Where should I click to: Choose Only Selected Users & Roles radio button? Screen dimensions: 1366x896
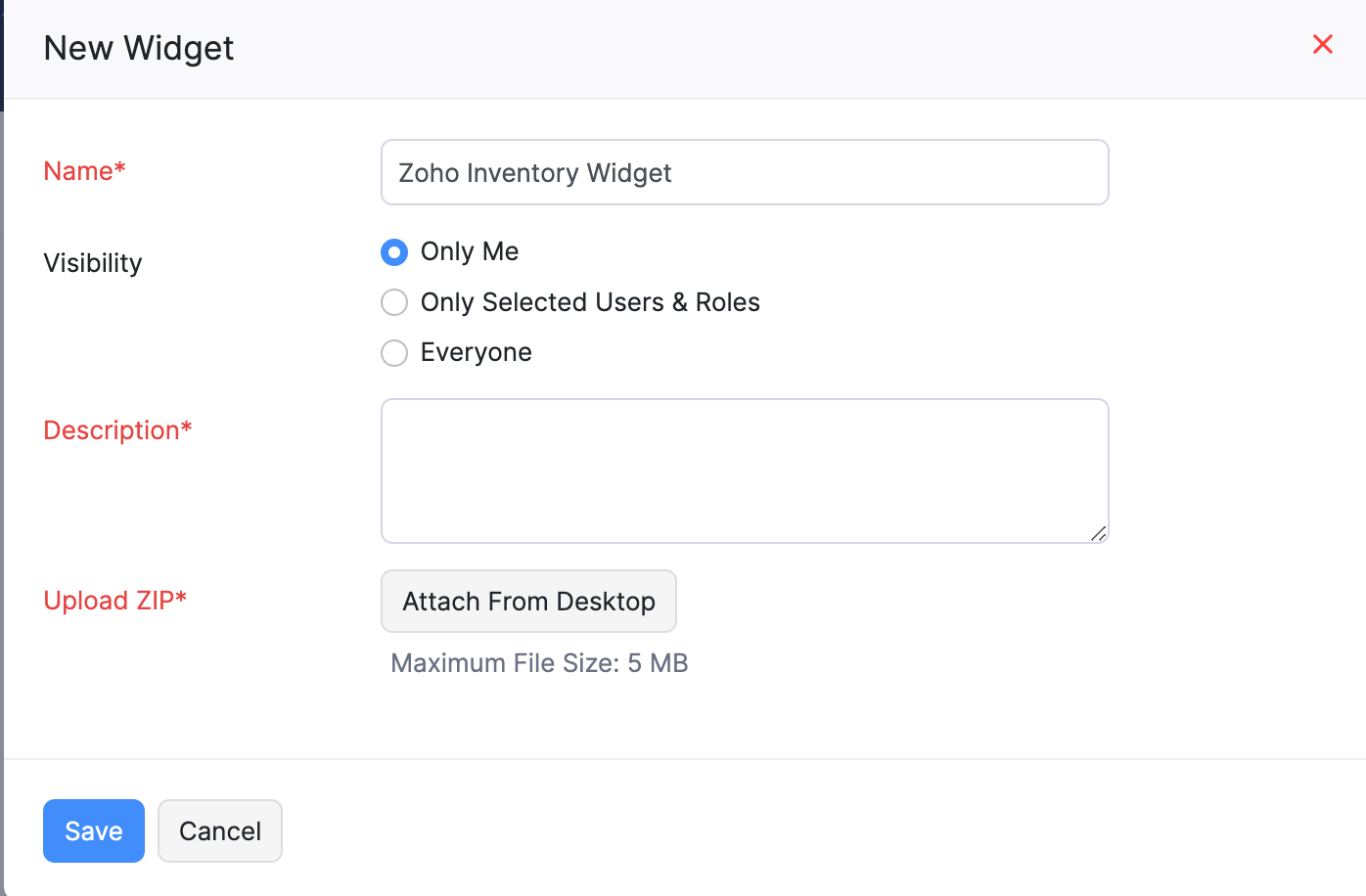point(394,302)
